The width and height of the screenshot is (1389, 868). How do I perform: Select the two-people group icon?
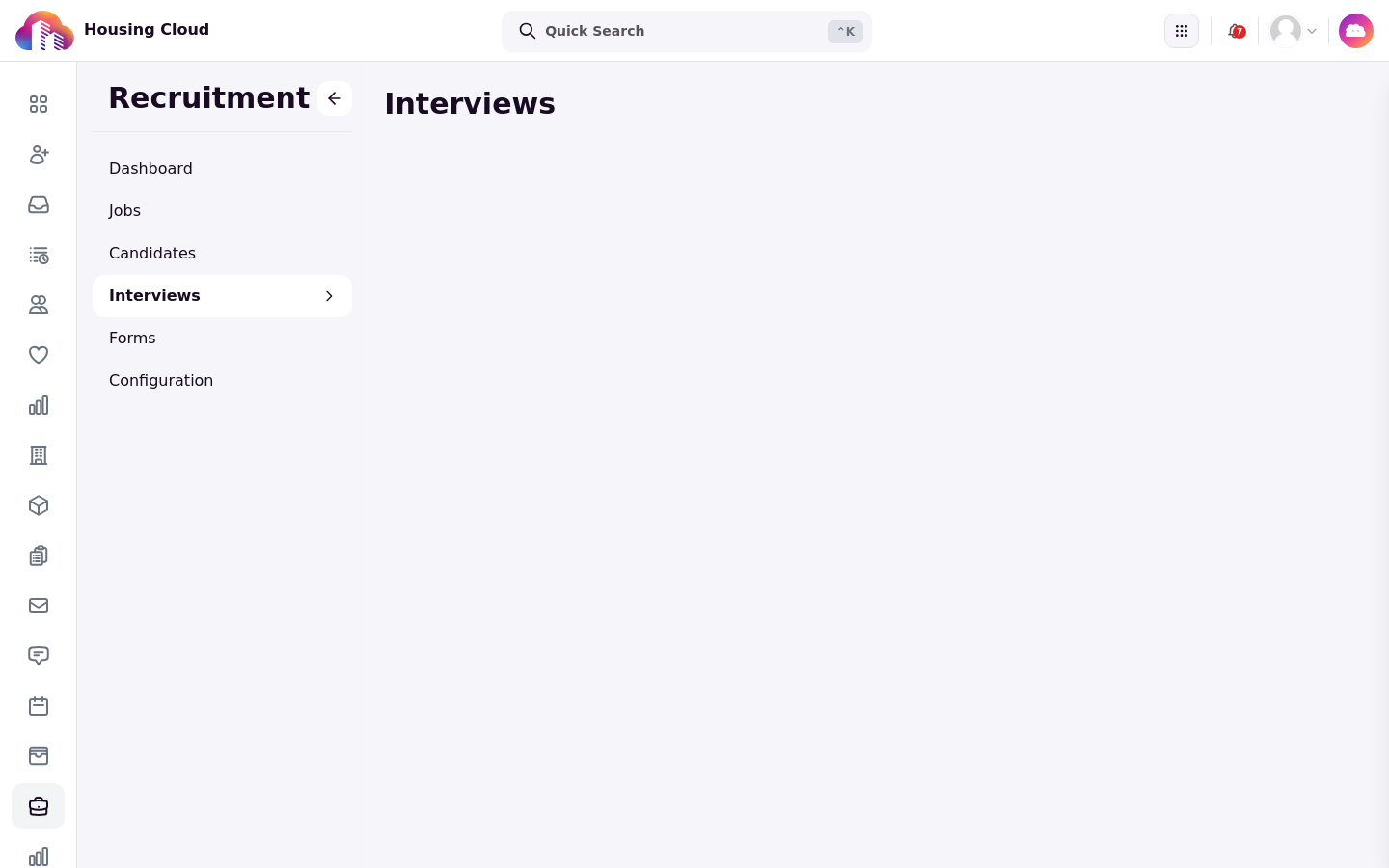39,305
